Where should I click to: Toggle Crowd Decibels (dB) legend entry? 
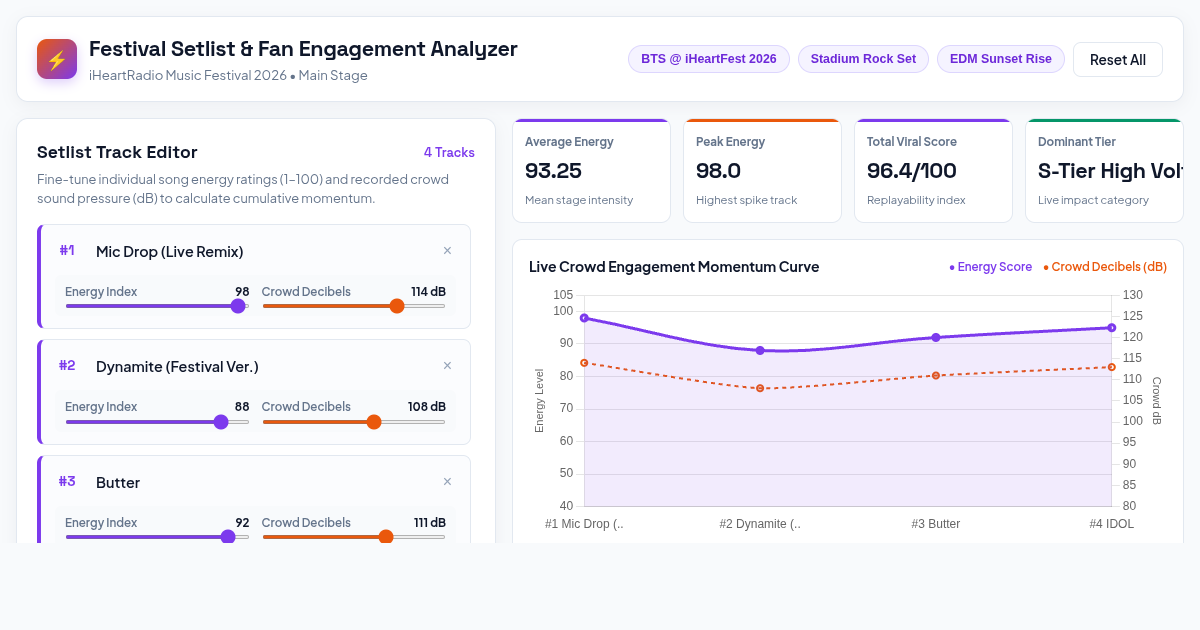(1105, 267)
